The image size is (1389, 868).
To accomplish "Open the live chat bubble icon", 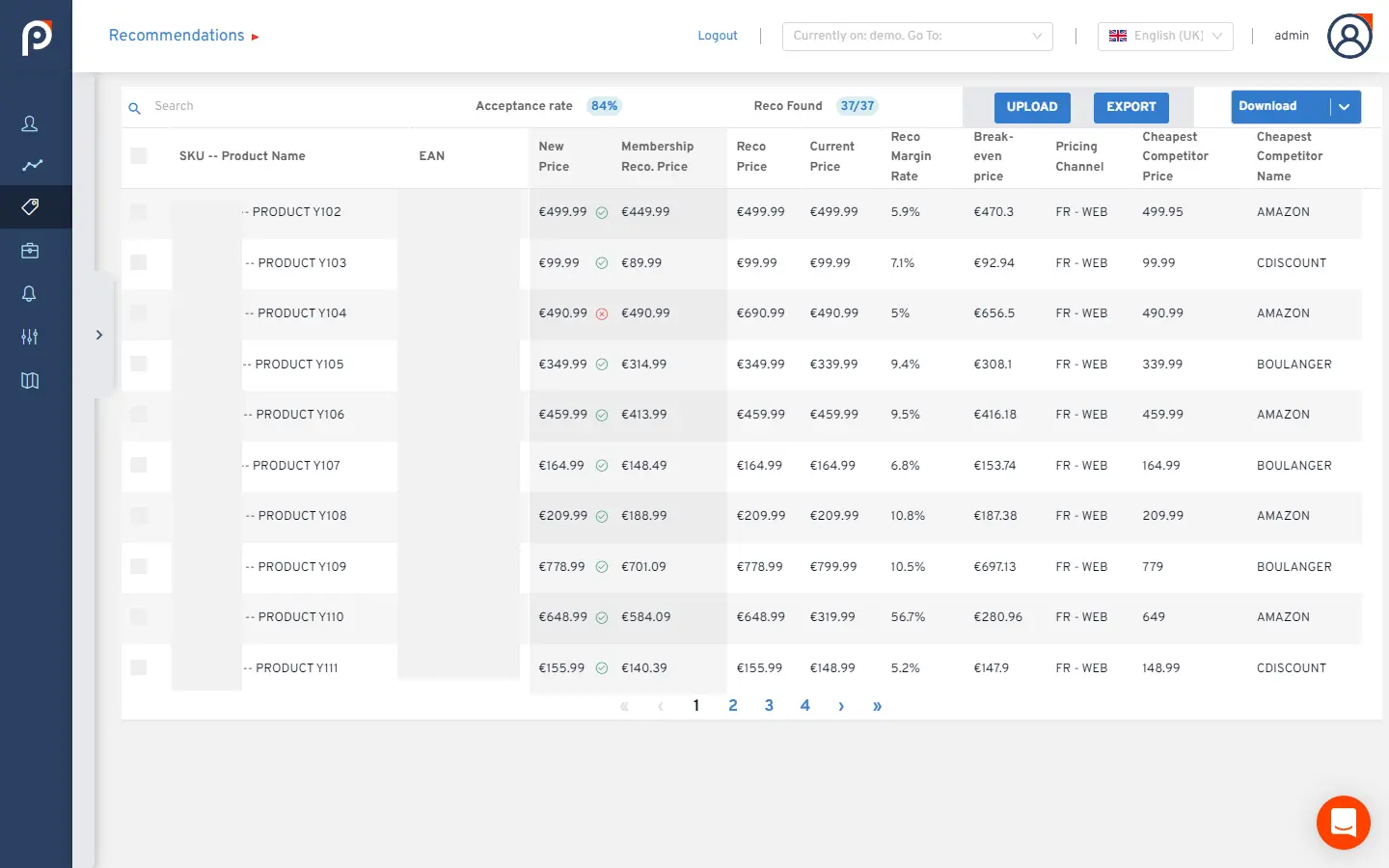I will pos(1343,823).
